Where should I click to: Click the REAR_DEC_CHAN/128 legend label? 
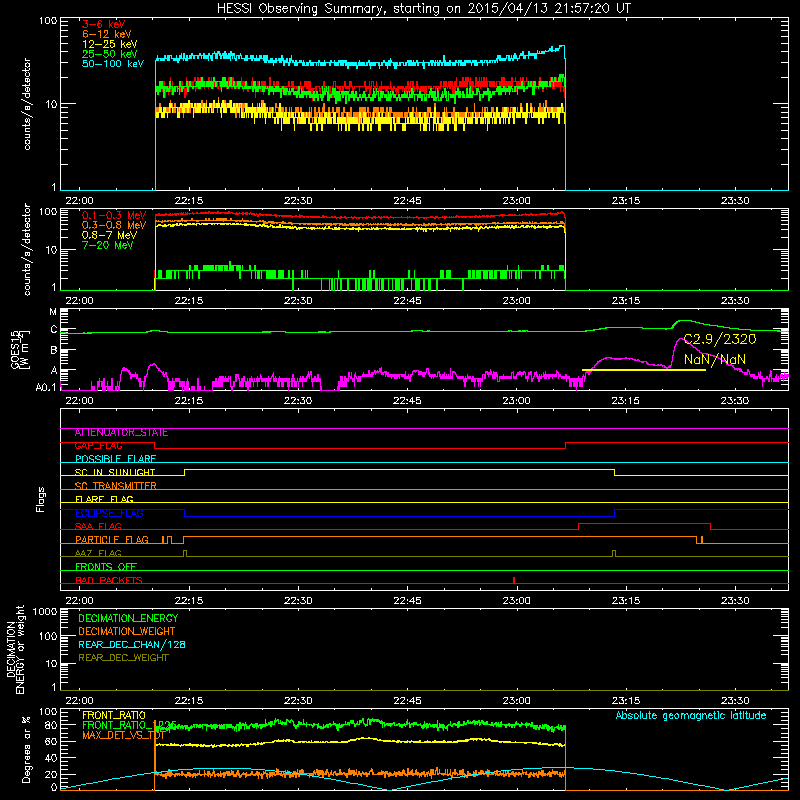(132, 645)
